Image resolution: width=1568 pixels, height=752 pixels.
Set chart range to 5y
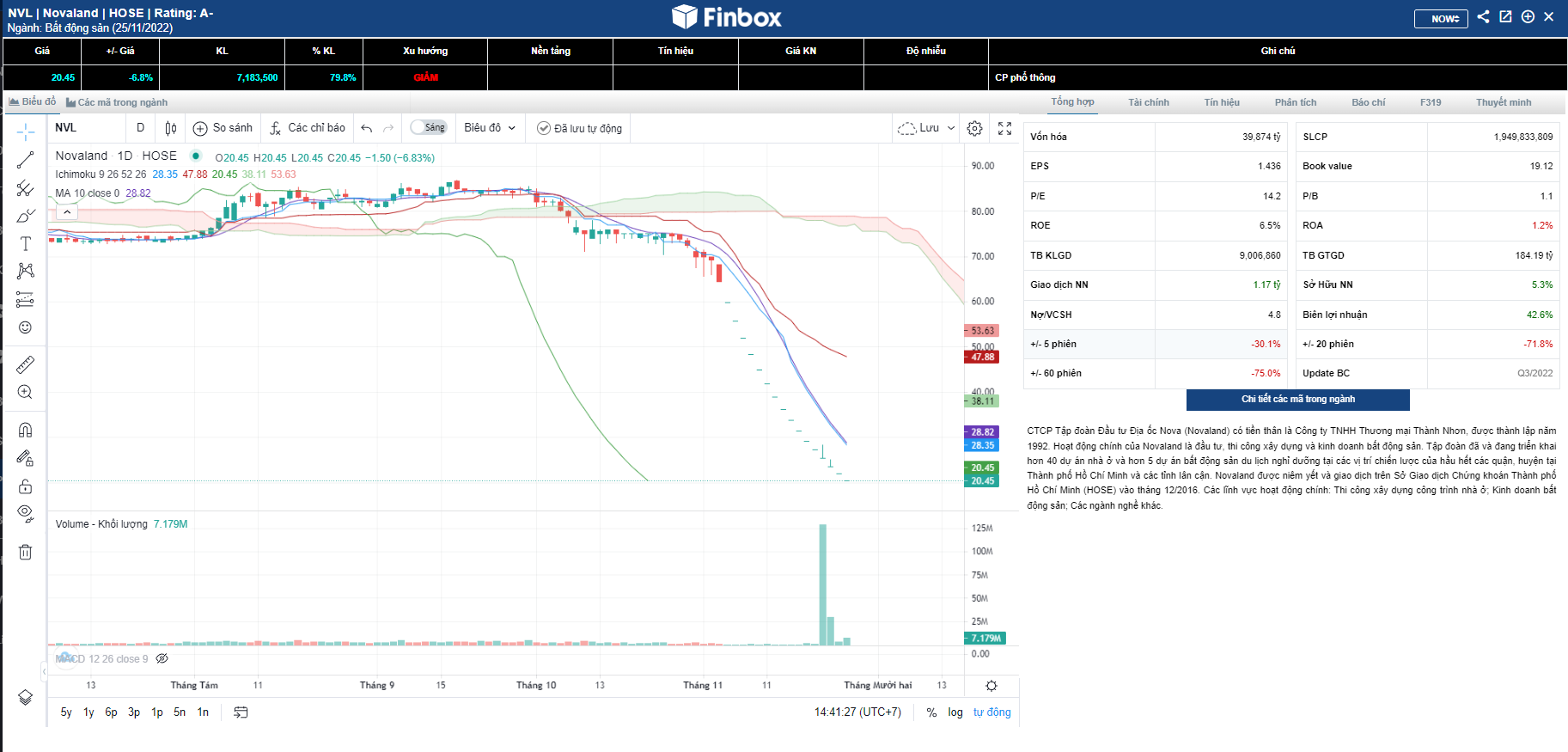(x=66, y=712)
